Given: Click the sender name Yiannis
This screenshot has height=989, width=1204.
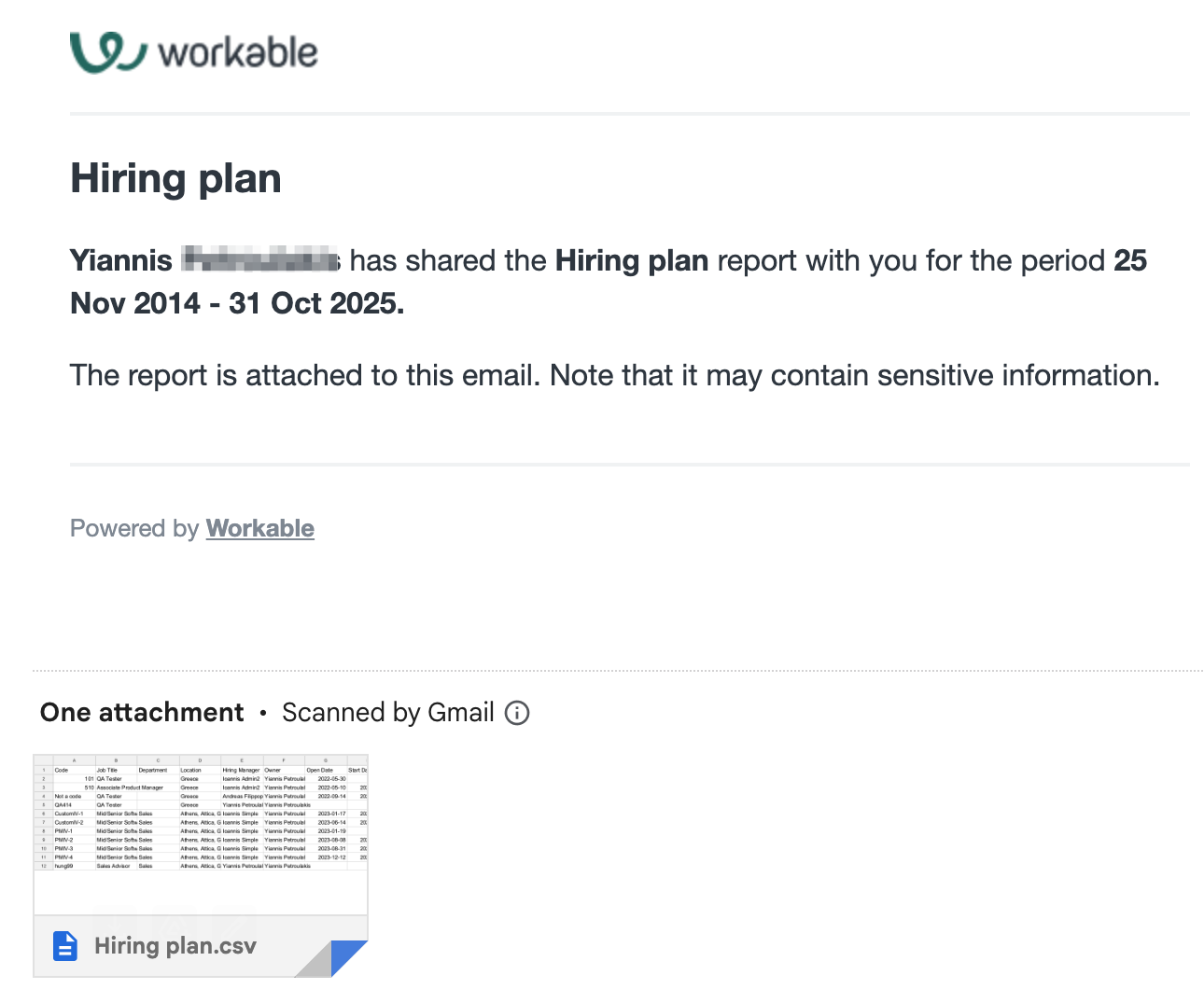Looking at the screenshot, I should (121, 260).
